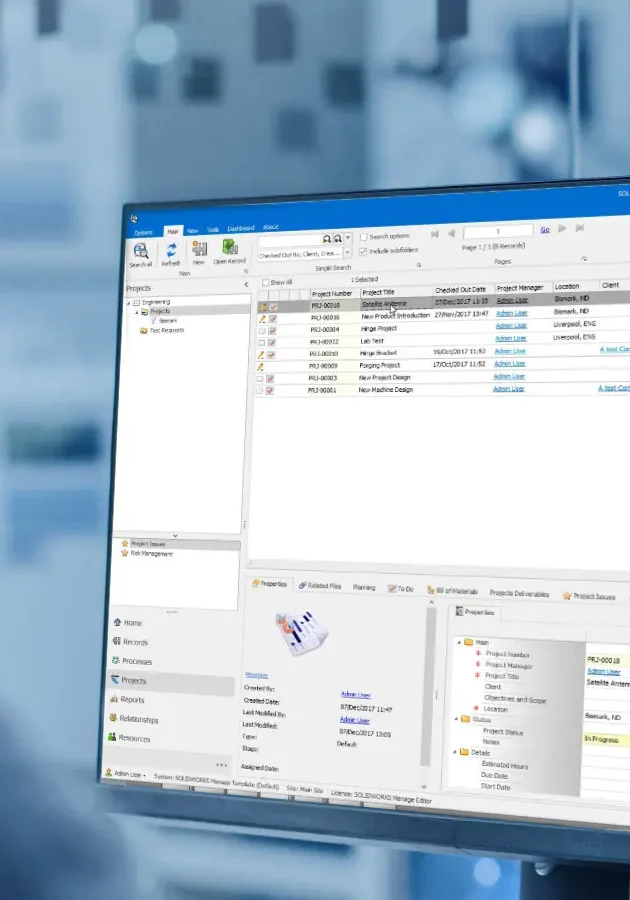Click the Resources icon in the navigation pane

[x=112, y=736]
